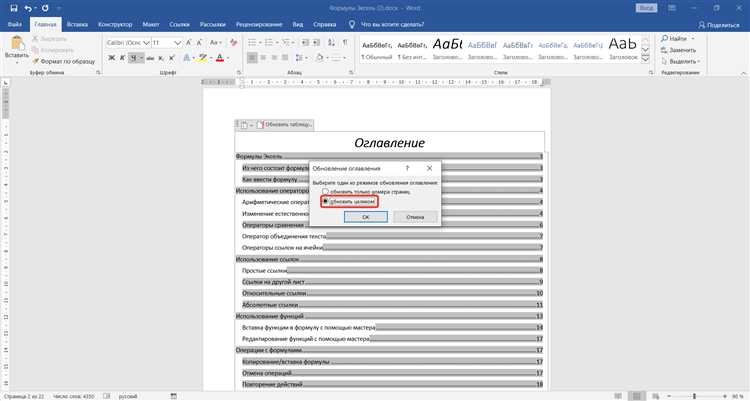Toggle Italic (К) formatting
This screenshot has width=750, height=401.
(x=122, y=58)
